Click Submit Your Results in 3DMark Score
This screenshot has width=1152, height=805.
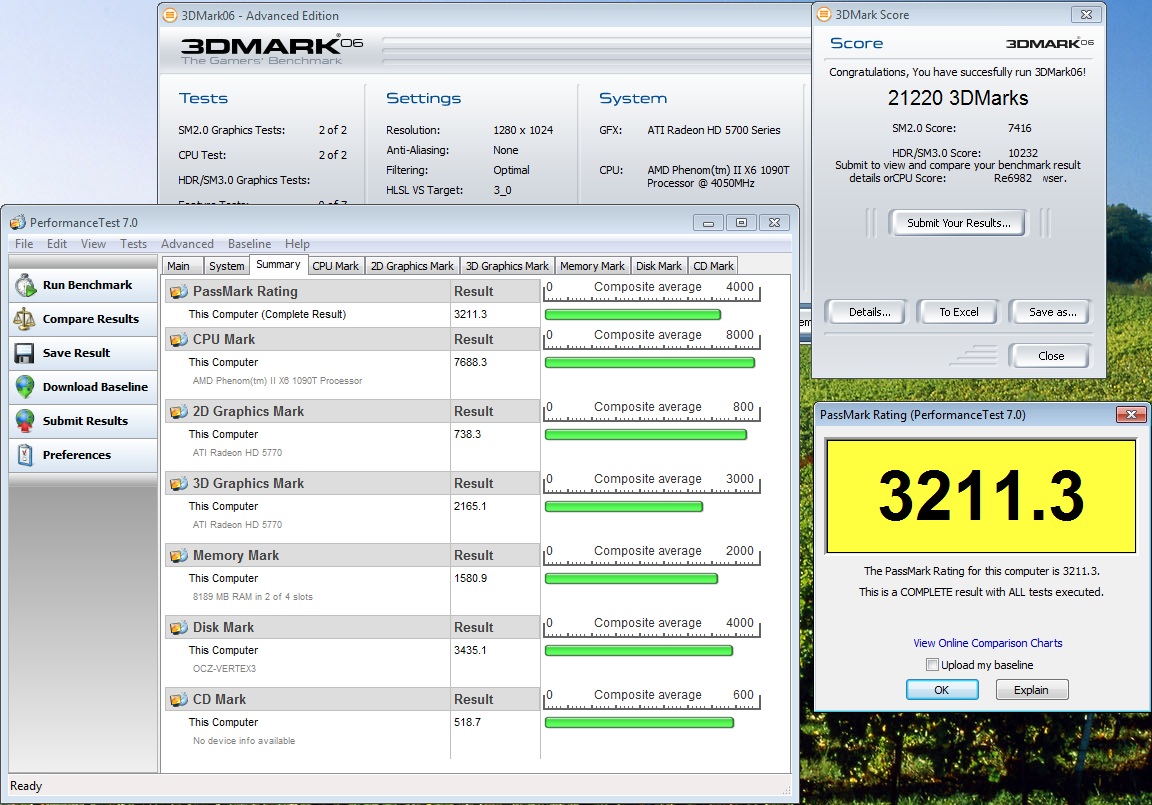pyautogui.click(x=958, y=223)
